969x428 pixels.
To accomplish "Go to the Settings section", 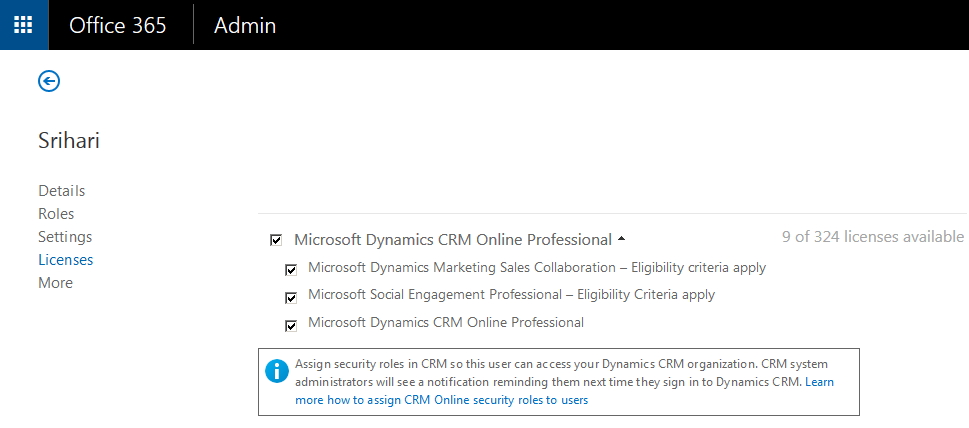I will click(x=65, y=237).
